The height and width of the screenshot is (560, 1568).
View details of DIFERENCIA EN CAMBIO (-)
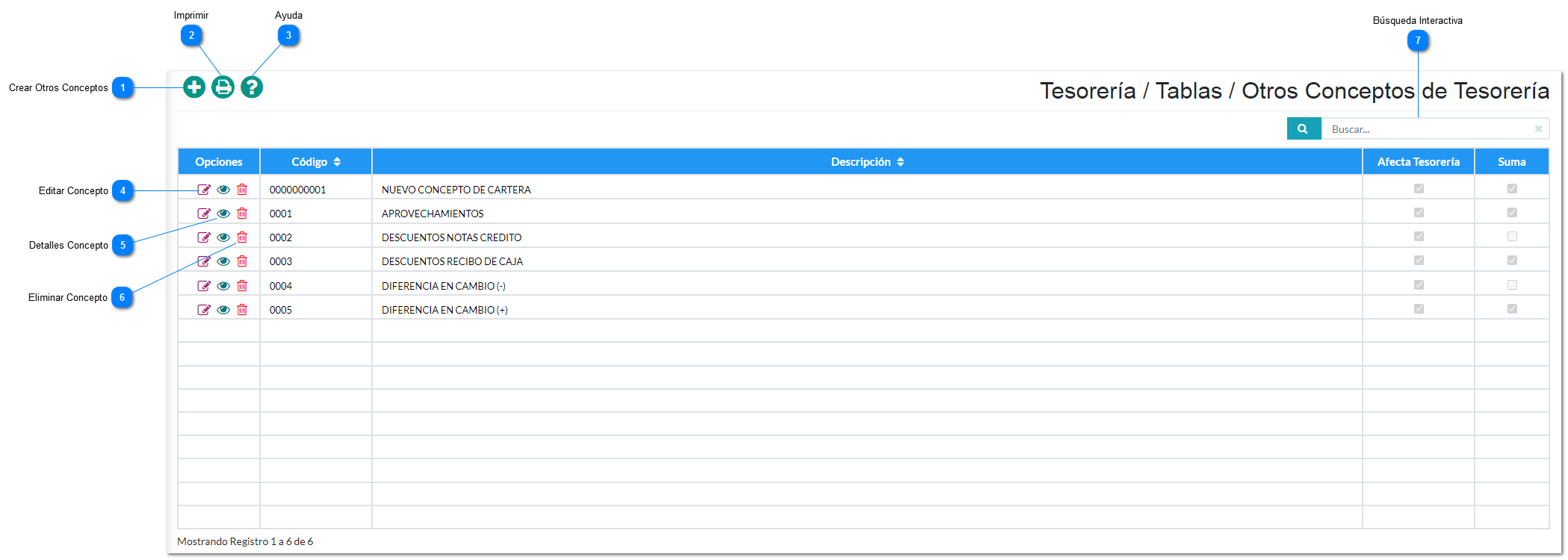pyautogui.click(x=223, y=286)
